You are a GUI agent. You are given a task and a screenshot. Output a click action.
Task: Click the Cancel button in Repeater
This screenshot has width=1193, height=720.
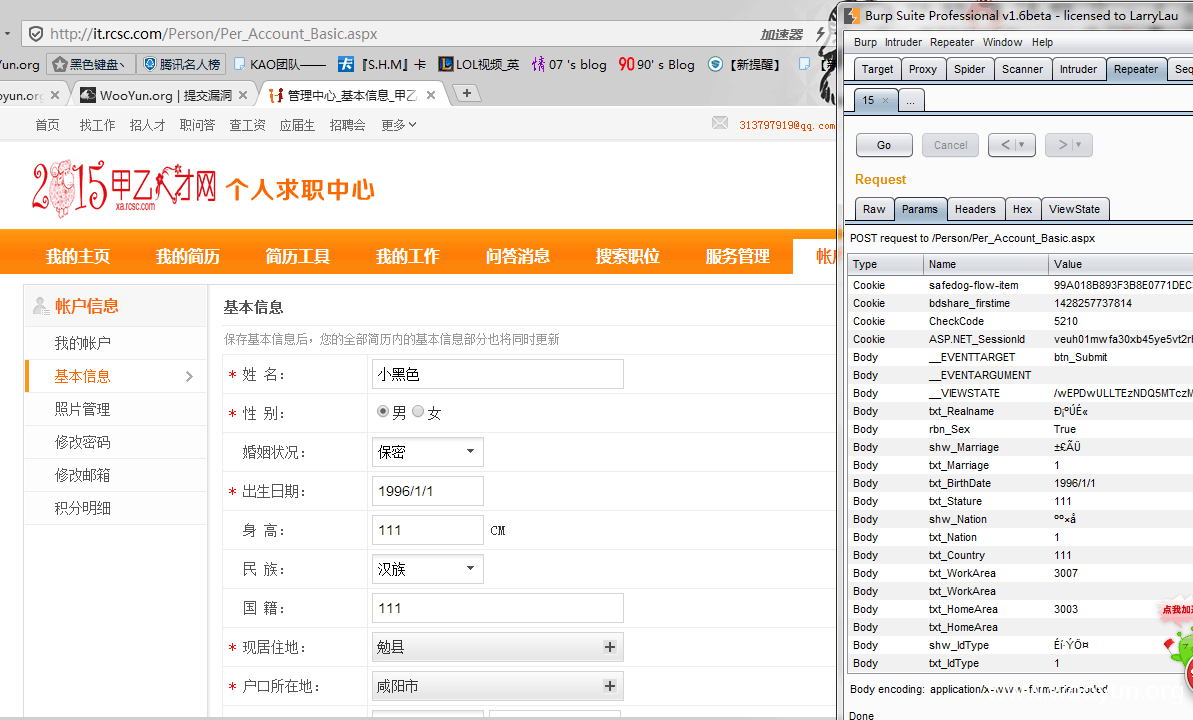(x=950, y=145)
